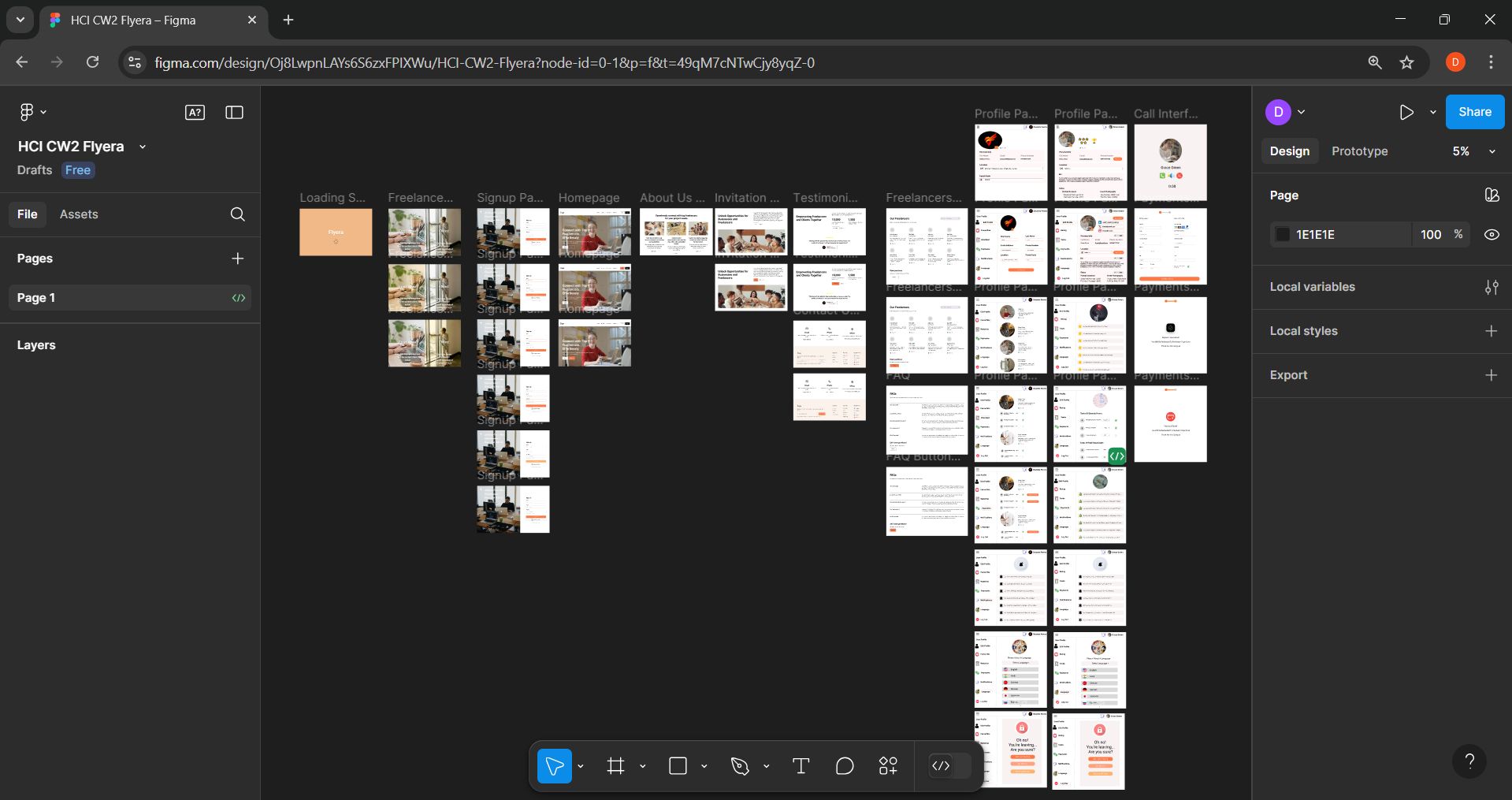Select the Rectangle shape tool
The height and width of the screenshot is (800, 1512).
pyautogui.click(x=678, y=766)
